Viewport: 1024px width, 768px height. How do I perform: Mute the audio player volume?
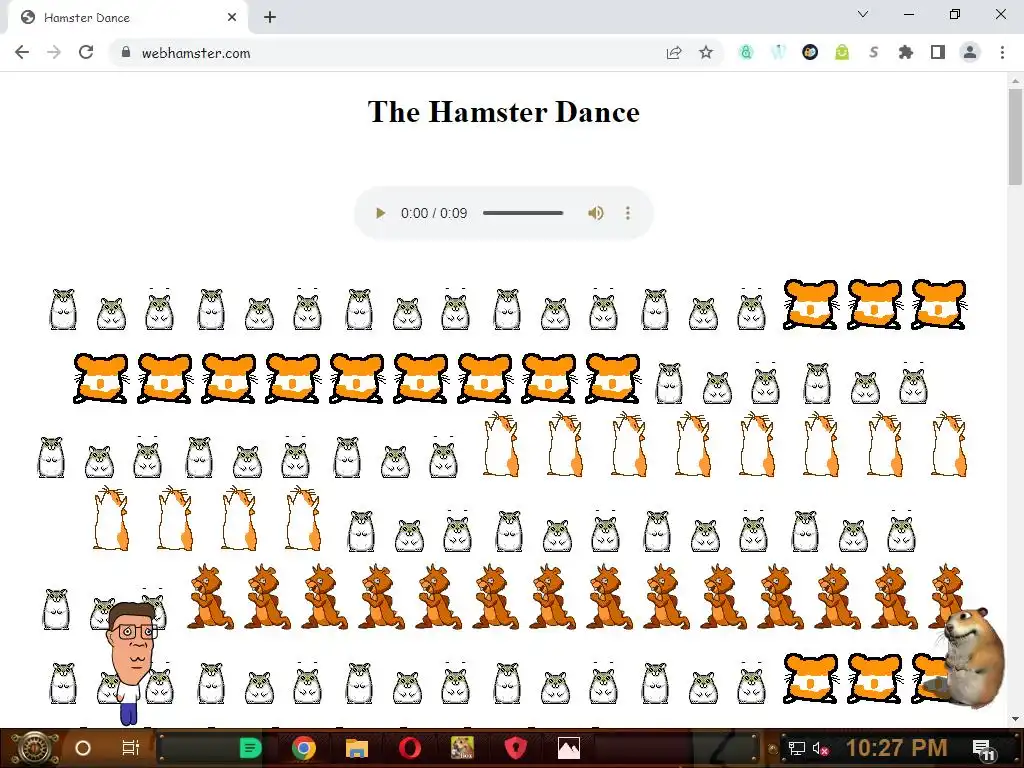(x=596, y=214)
